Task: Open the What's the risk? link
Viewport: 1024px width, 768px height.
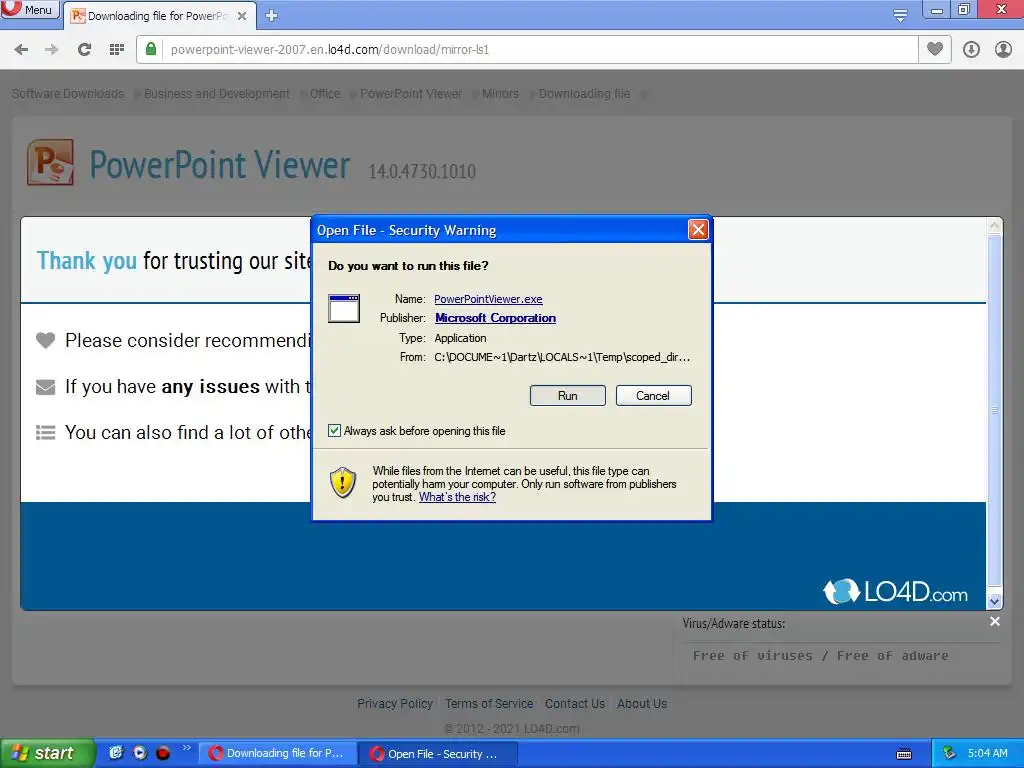Action: [457, 497]
